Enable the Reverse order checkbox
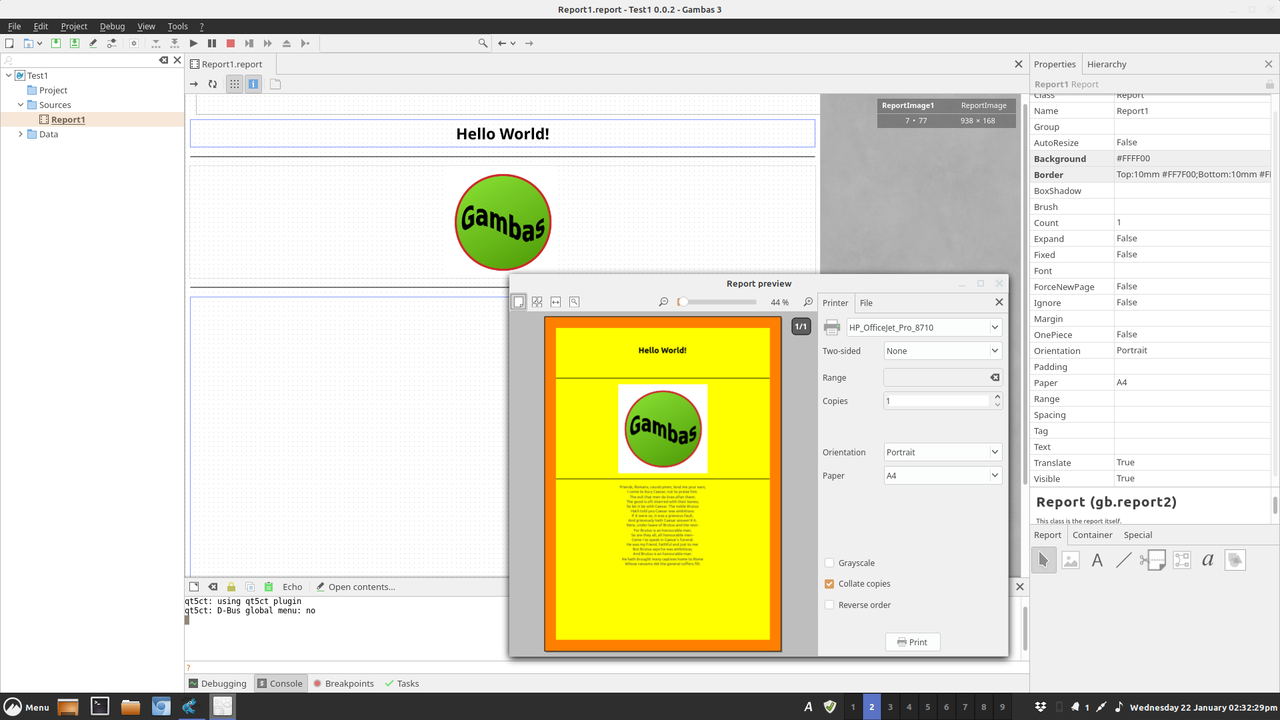 point(829,605)
